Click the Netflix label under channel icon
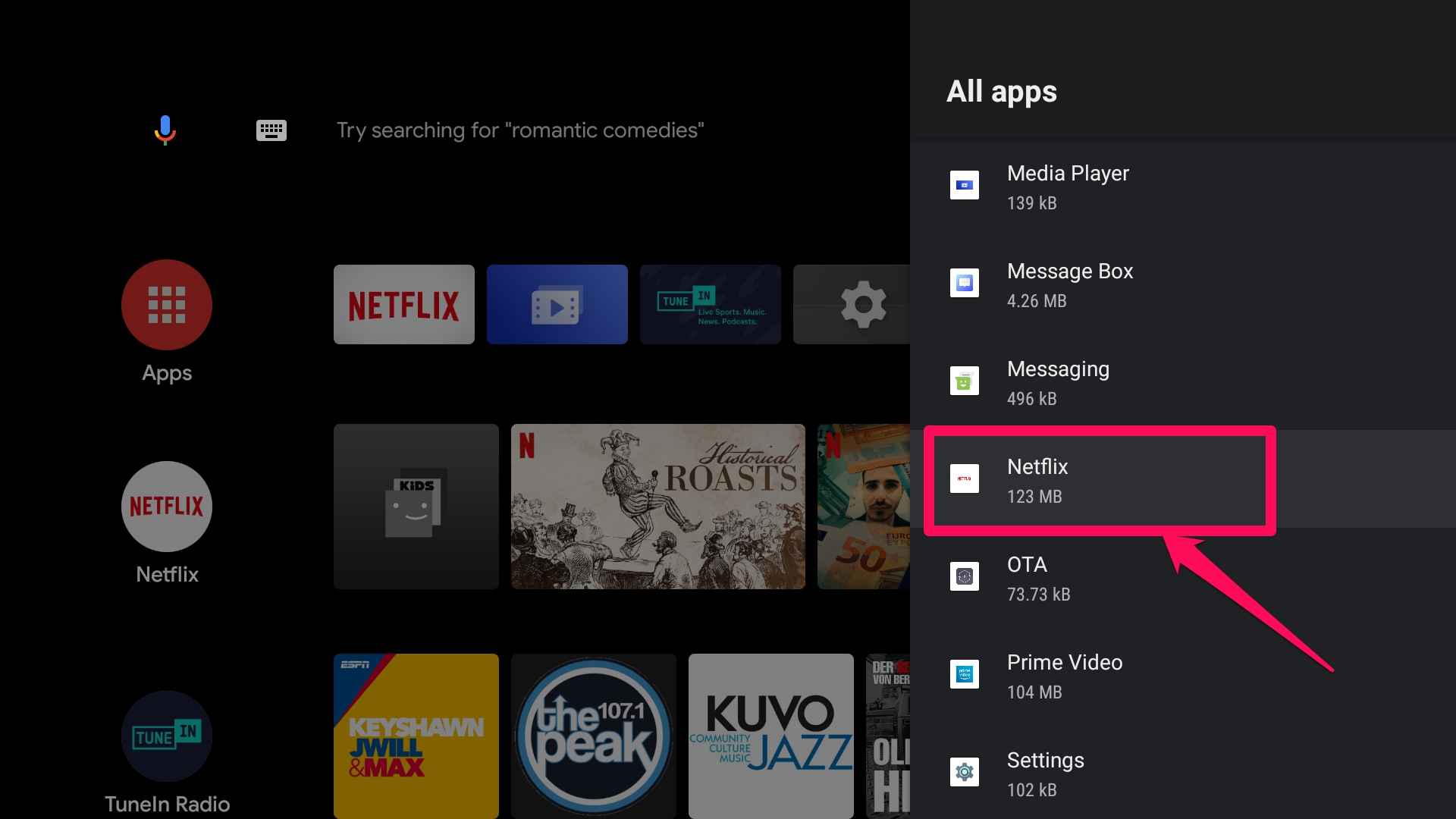 [x=167, y=575]
